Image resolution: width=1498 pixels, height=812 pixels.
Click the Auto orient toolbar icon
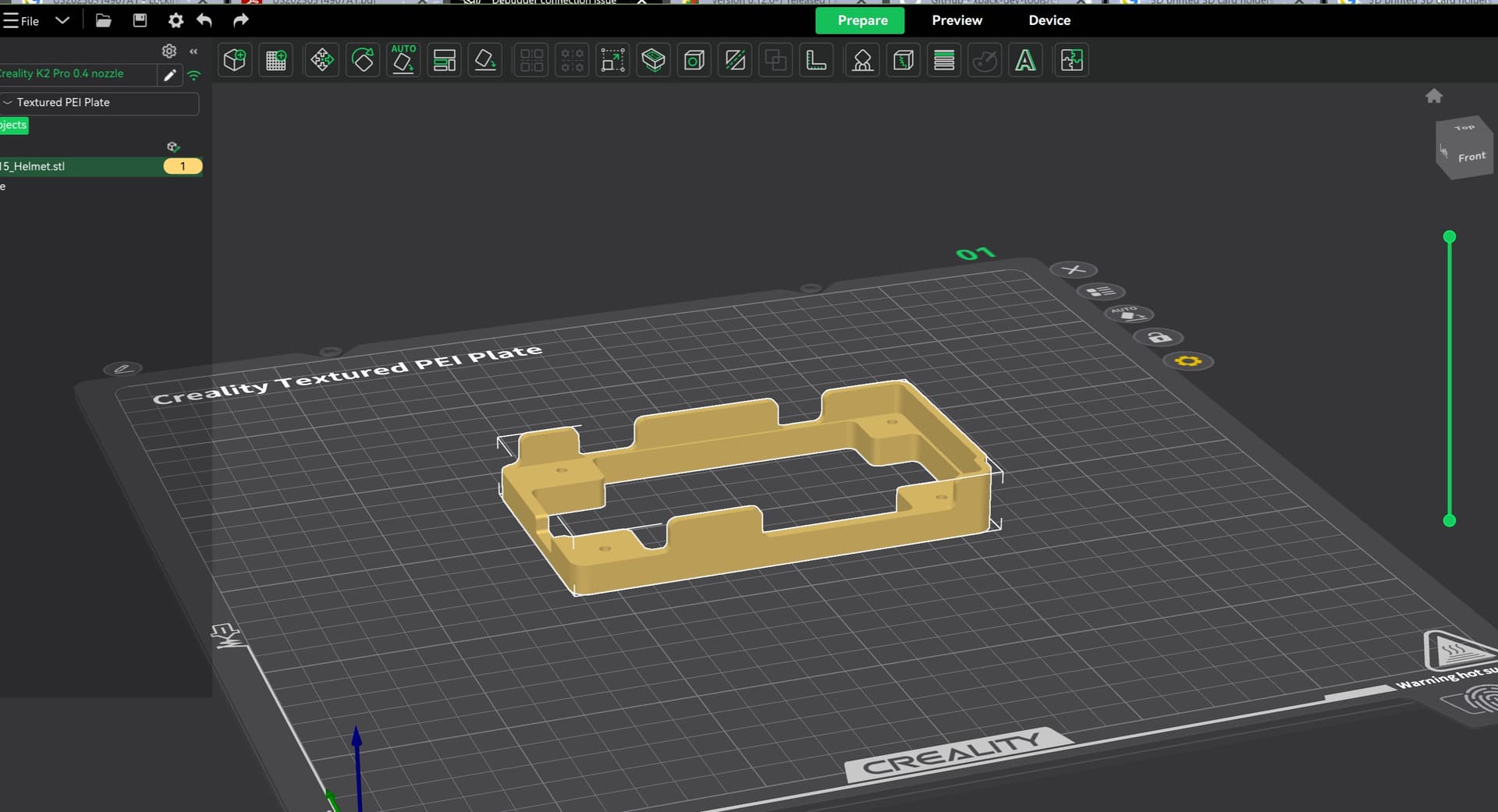[x=403, y=60]
